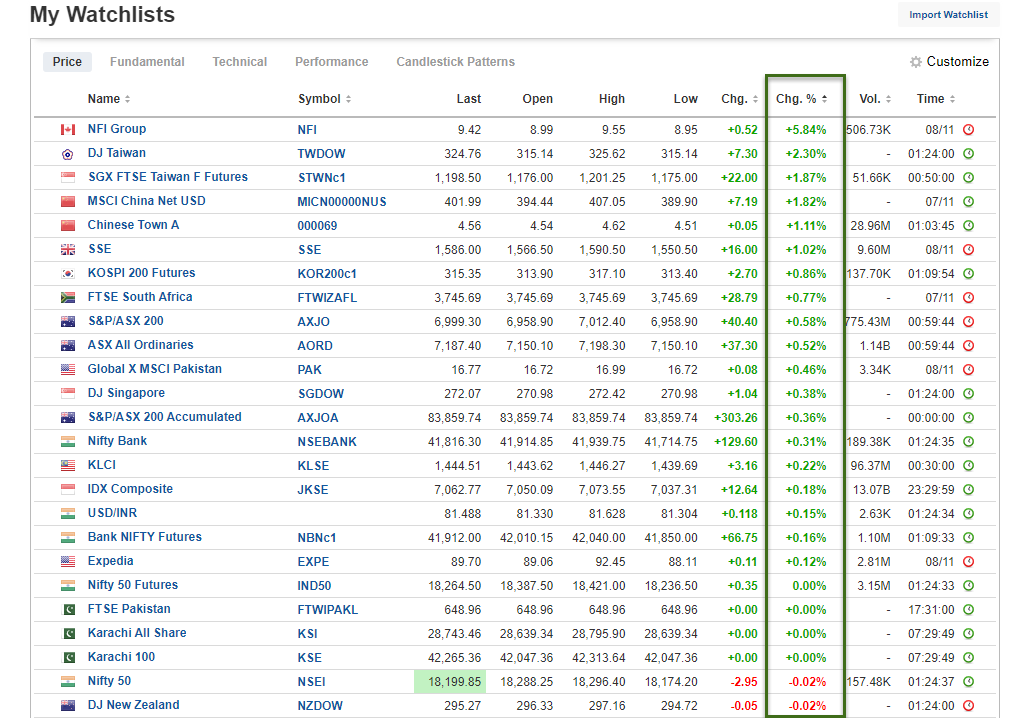Screen dimensions: 1009x718
Task: Click the 13.07B volume value
Action: 871,490
